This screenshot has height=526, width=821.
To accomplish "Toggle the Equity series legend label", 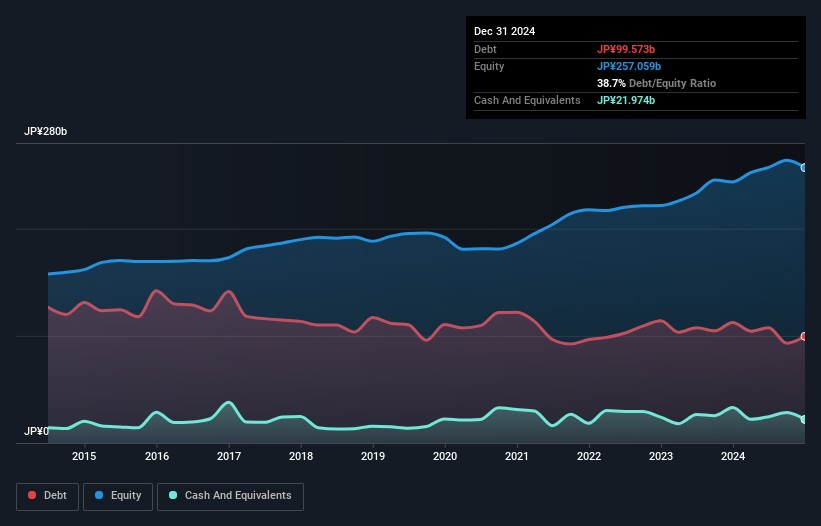I will click(124, 496).
